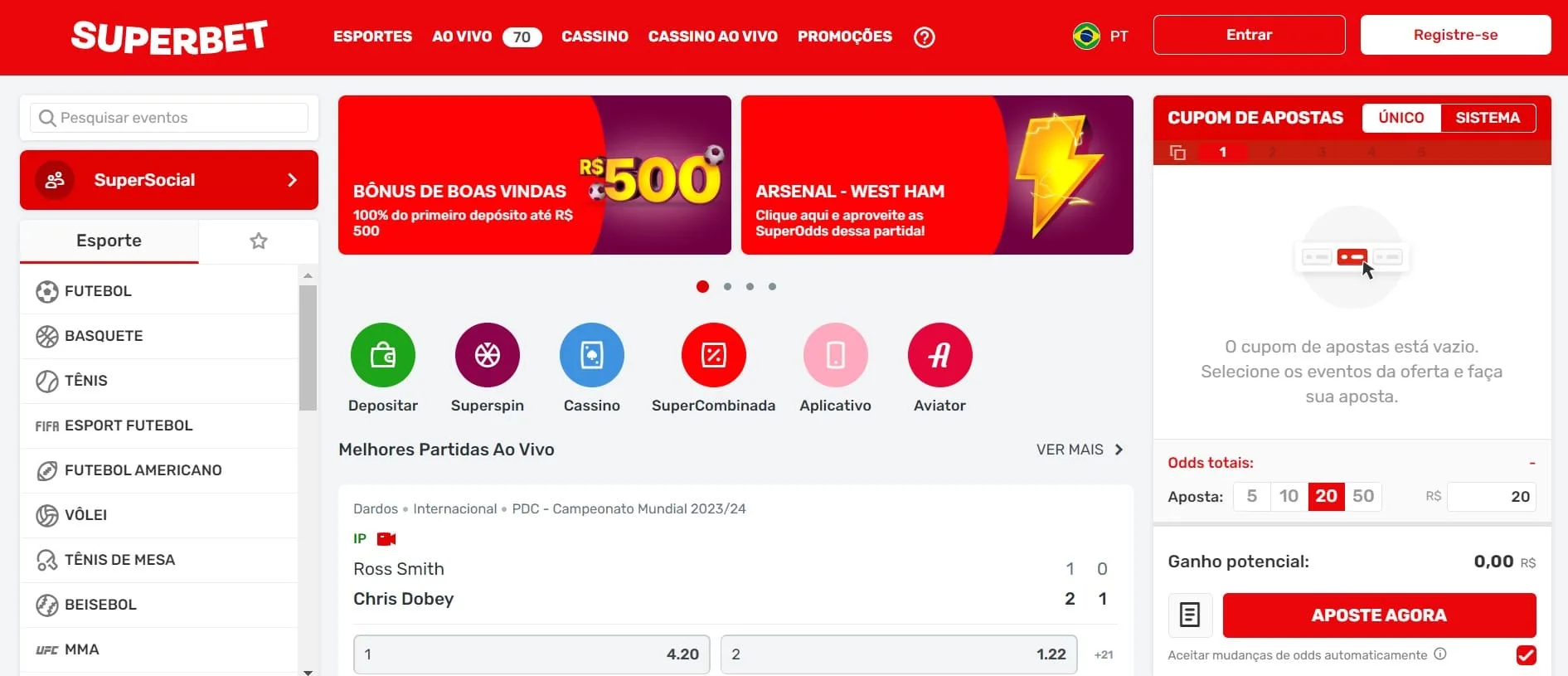Screen dimensions: 1568x676
Task: Go to the PROMOÇÕES menu item
Action: pos(845,36)
